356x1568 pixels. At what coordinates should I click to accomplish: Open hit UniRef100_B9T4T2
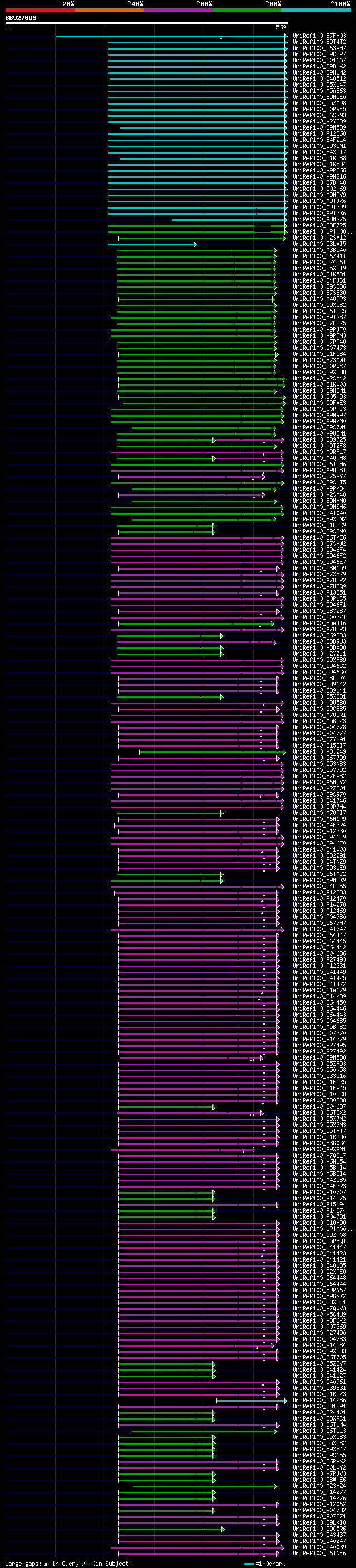tap(319, 42)
